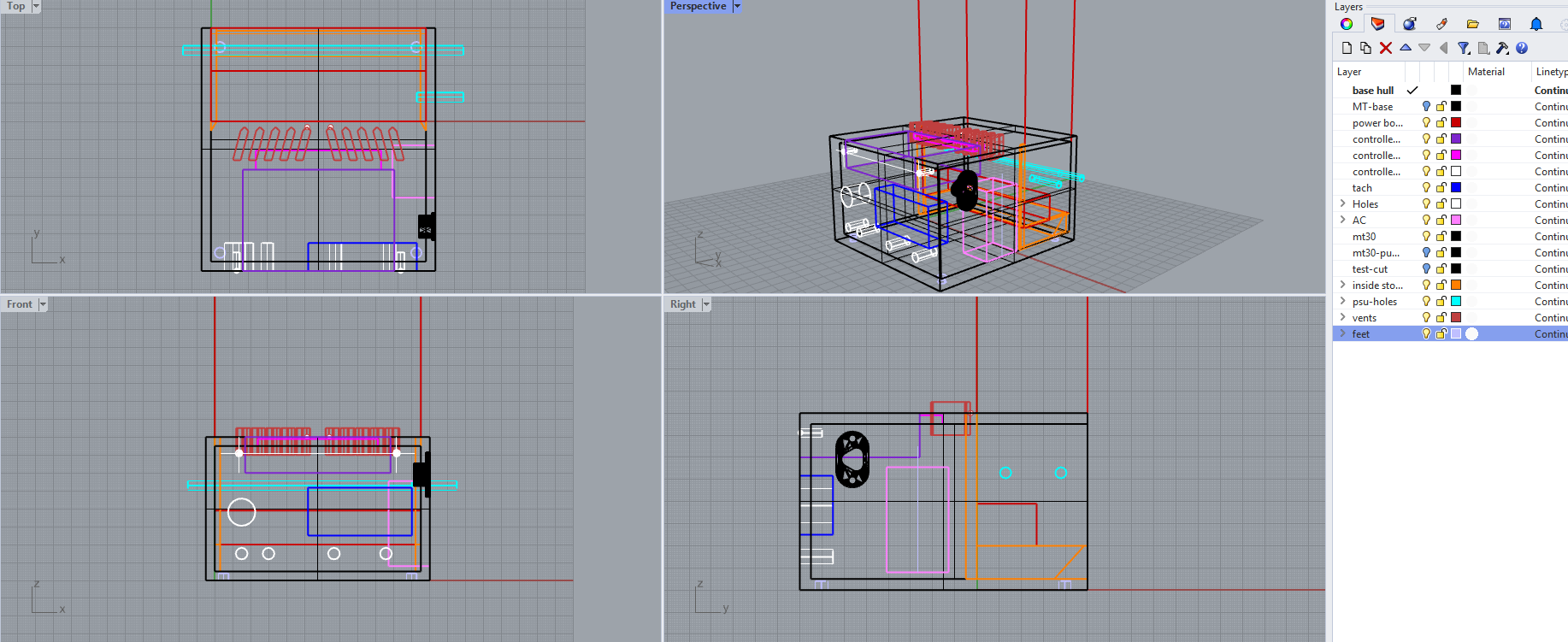This screenshot has height=642, width=1568.
Task: Open the layers panel Help question icon
Action: [x=1522, y=48]
